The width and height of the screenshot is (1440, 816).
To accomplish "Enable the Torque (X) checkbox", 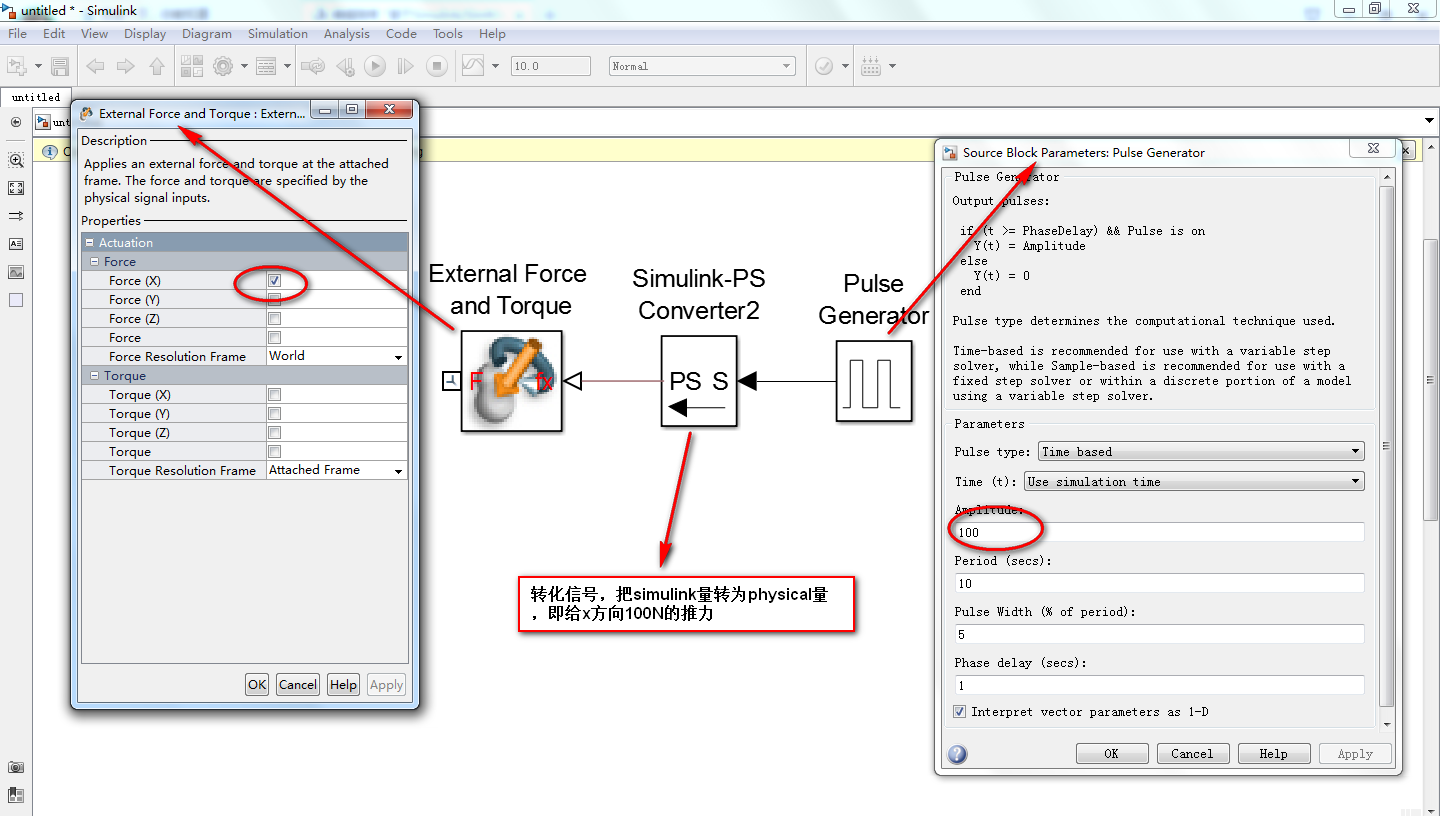I will [274, 395].
